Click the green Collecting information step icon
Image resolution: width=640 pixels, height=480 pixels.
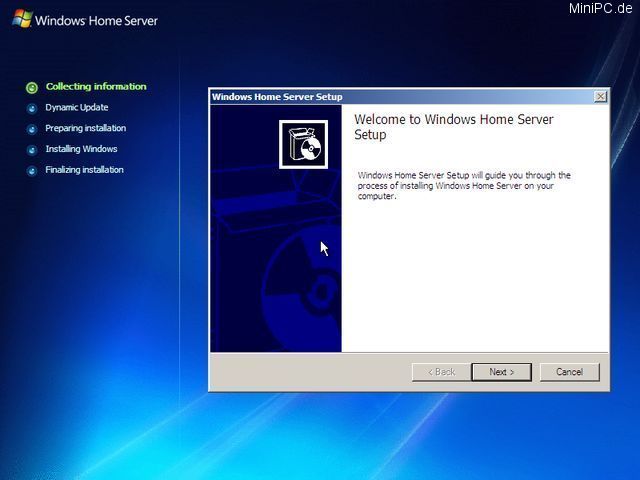click(32, 87)
